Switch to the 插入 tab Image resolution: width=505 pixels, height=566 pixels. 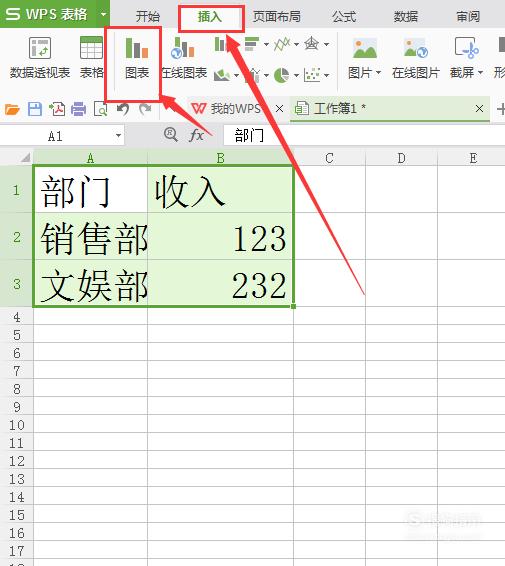pos(210,17)
